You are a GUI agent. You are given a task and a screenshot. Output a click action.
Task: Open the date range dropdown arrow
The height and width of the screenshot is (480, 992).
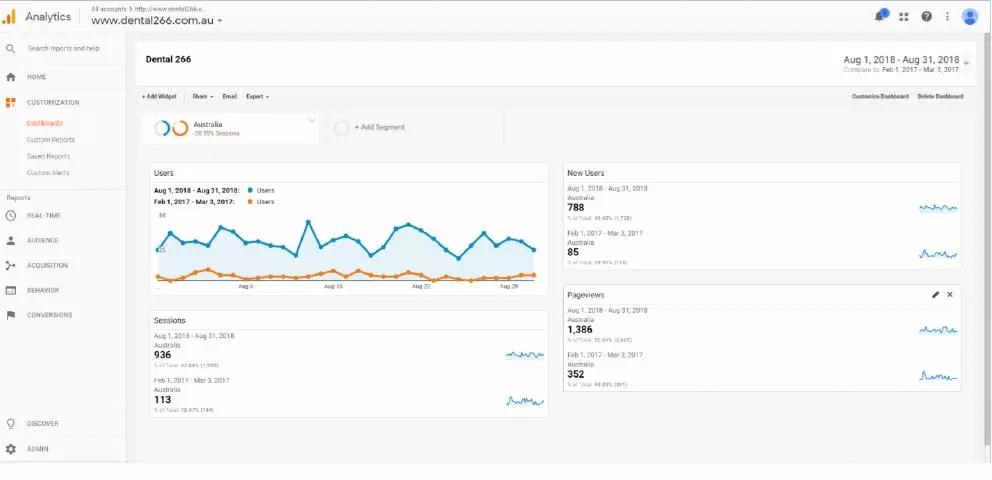tap(966, 63)
